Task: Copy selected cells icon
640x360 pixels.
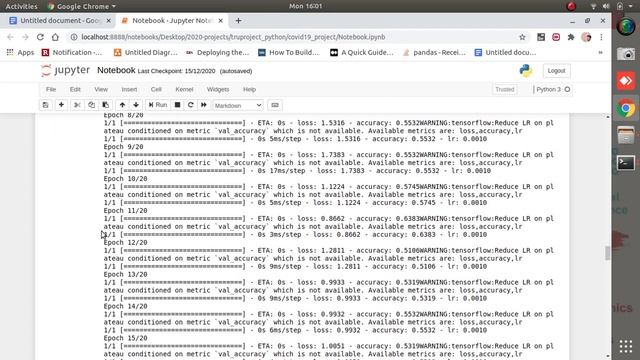Action: (91, 105)
